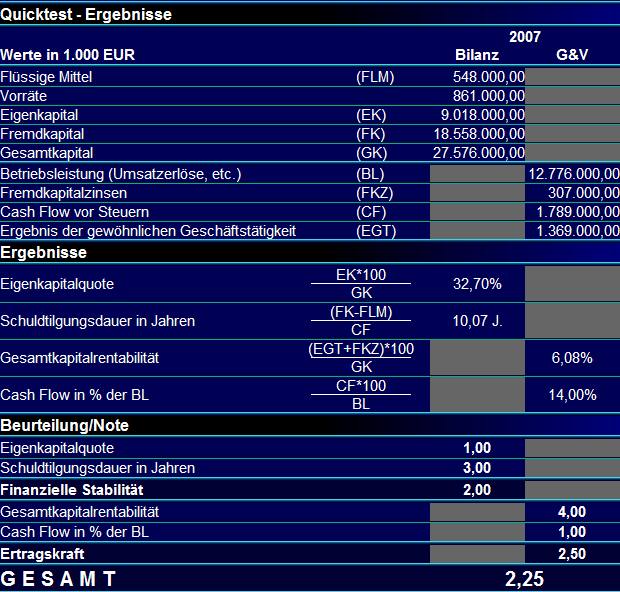The image size is (620, 592).
Task: Click the Cash Flow vor Steuern value 1.789.000,00
Action: pos(578,212)
